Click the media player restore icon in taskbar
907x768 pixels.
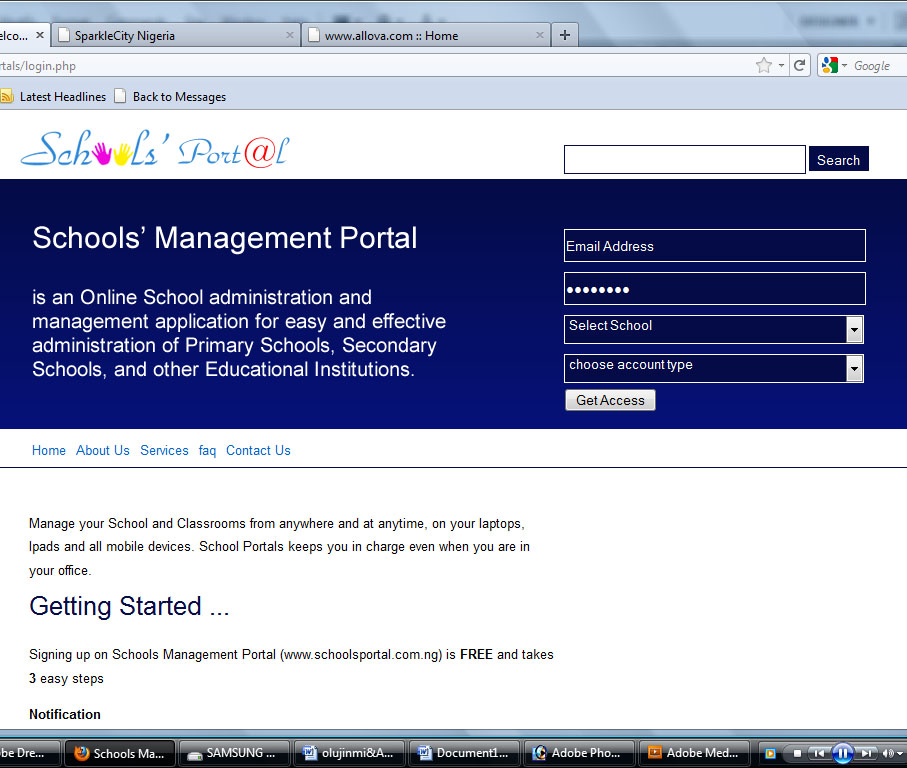pos(770,754)
